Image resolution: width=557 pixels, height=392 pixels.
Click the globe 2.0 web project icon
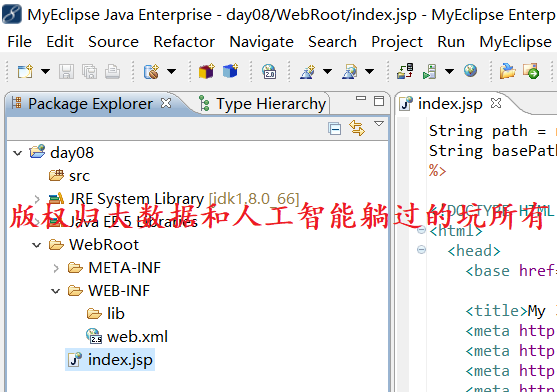pos(269,71)
